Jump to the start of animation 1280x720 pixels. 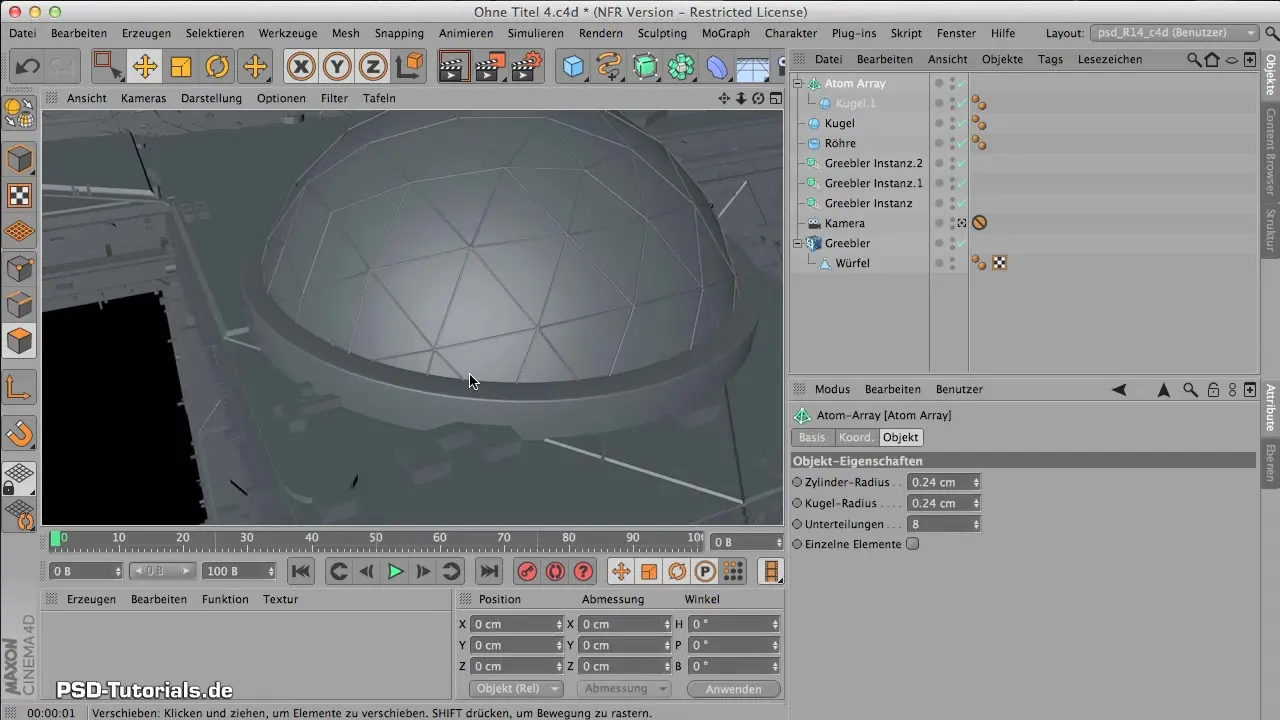coord(300,571)
